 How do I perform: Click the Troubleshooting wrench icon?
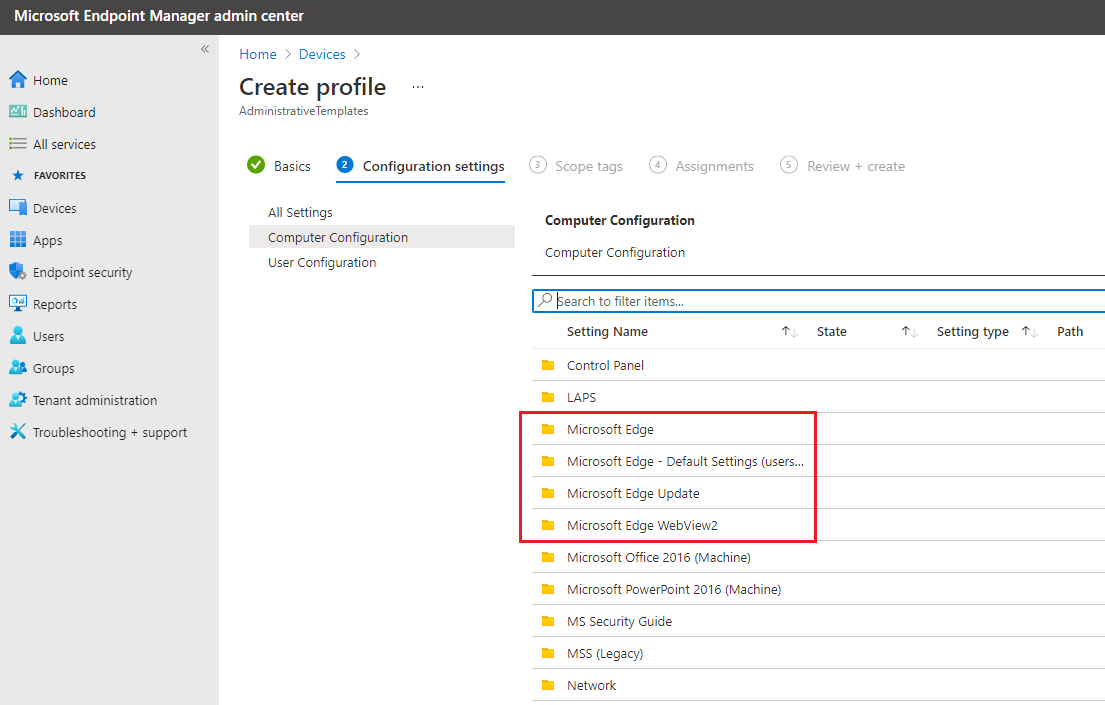pyautogui.click(x=18, y=431)
